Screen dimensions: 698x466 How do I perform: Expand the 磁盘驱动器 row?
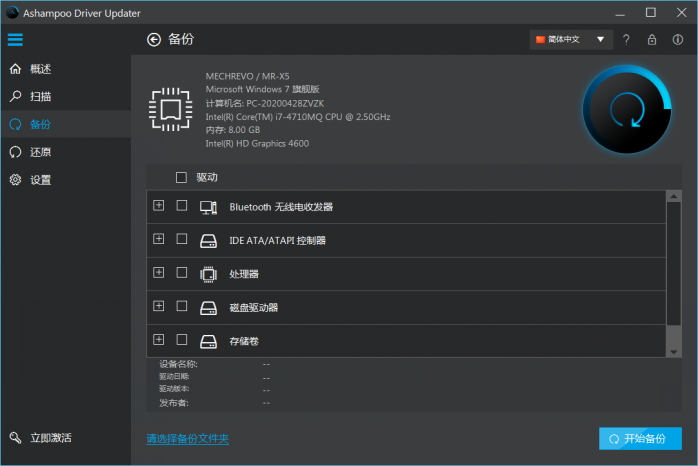[x=158, y=306]
